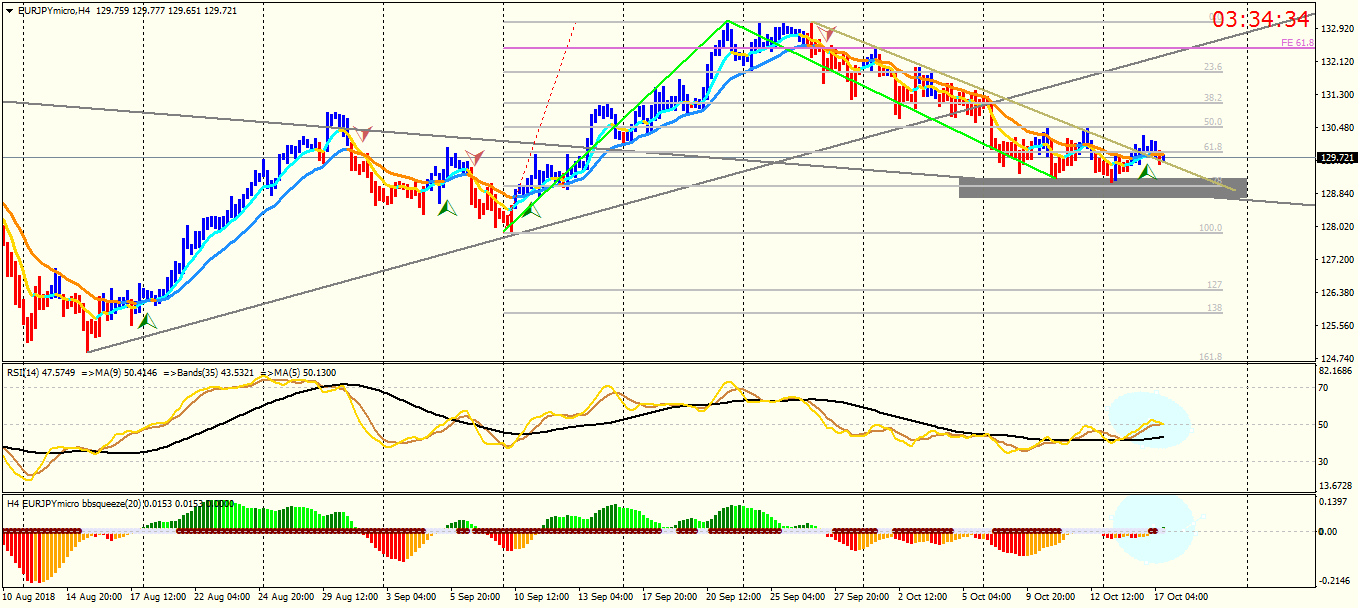Click the 130.480 price axis label

point(1337,128)
